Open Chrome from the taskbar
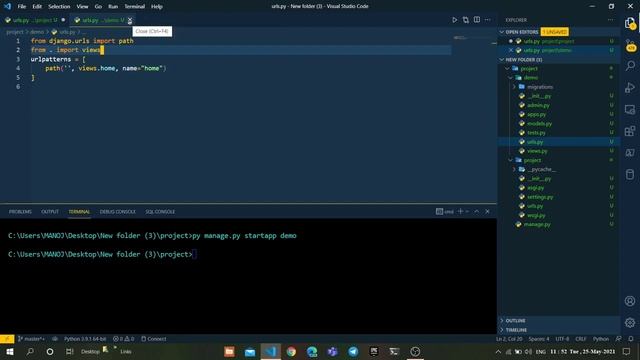The width and height of the screenshot is (640, 360). [x=291, y=351]
